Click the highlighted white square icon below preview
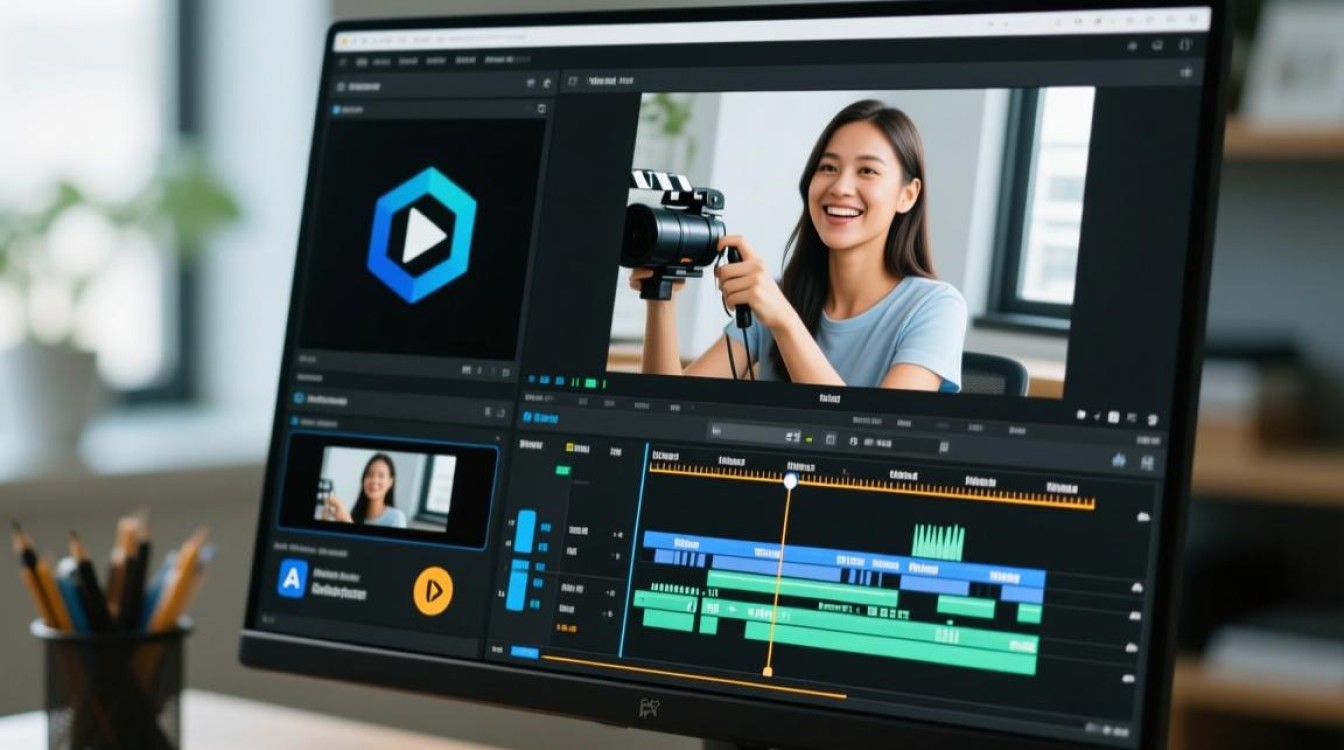The height and width of the screenshot is (750, 1344). (1112, 415)
